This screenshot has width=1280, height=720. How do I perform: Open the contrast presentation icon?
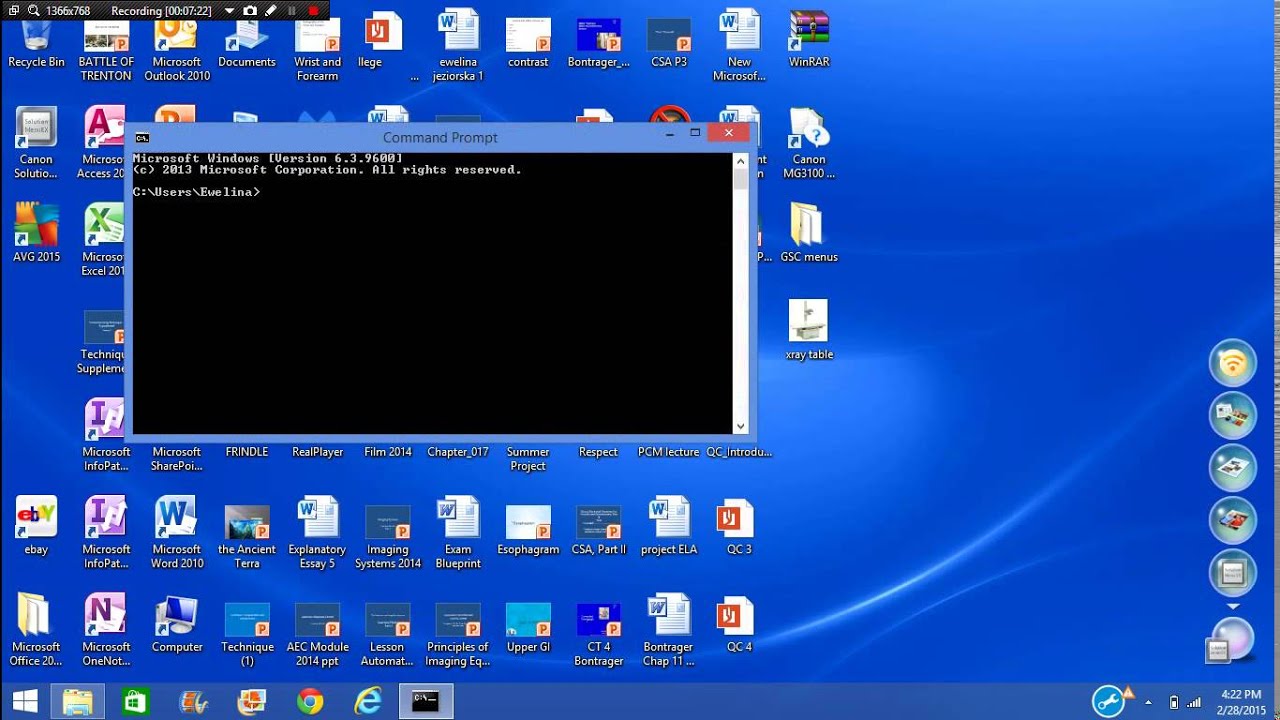(528, 43)
